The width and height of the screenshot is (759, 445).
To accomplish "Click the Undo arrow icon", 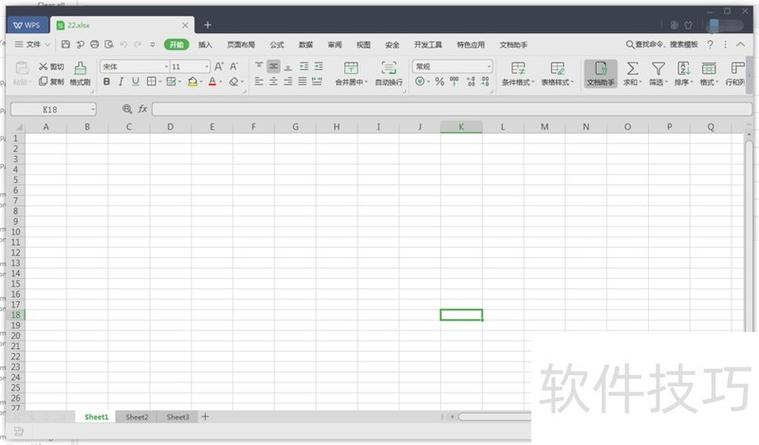I will point(124,45).
